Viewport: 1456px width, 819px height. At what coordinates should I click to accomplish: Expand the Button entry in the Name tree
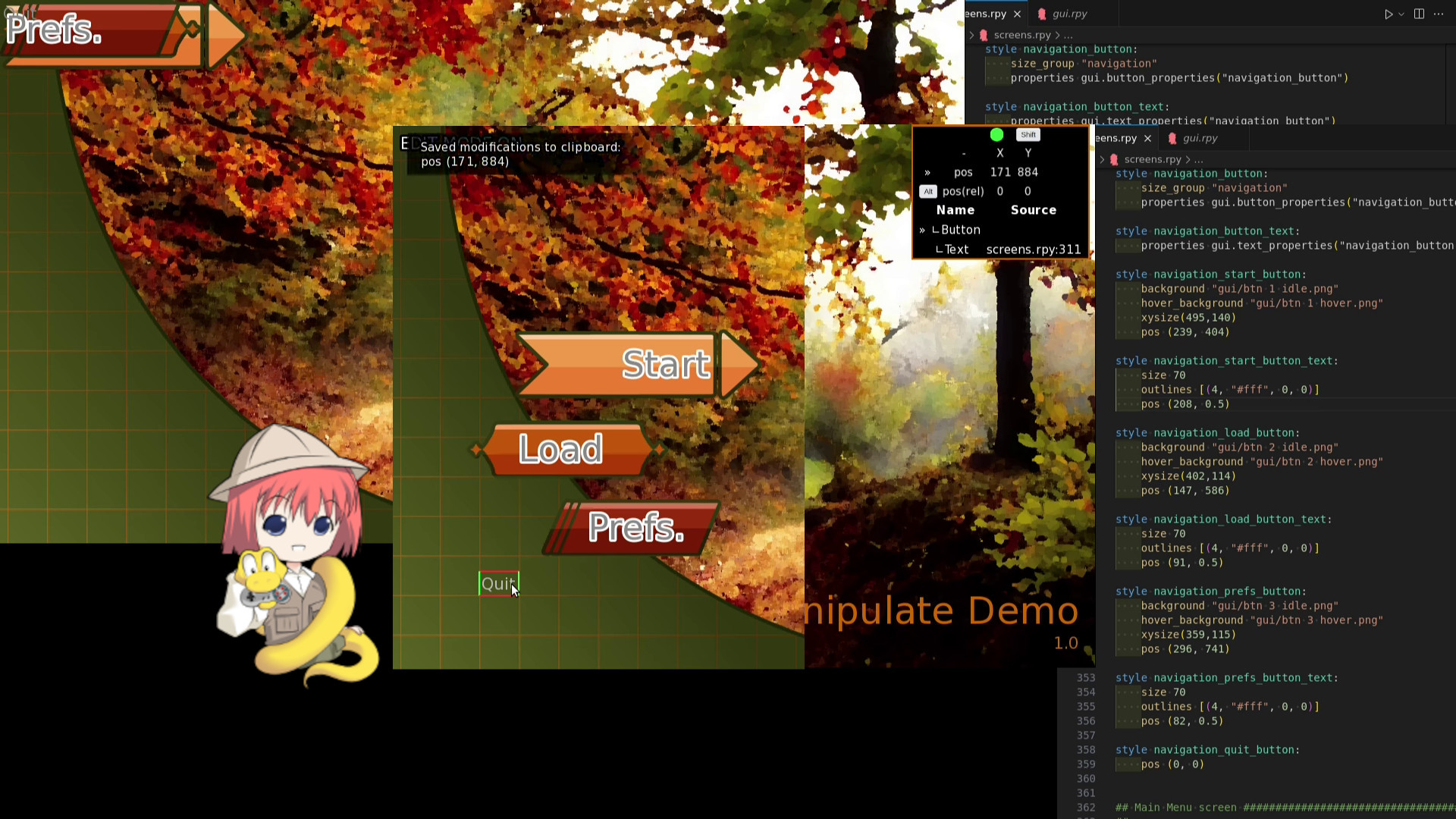(921, 230)
